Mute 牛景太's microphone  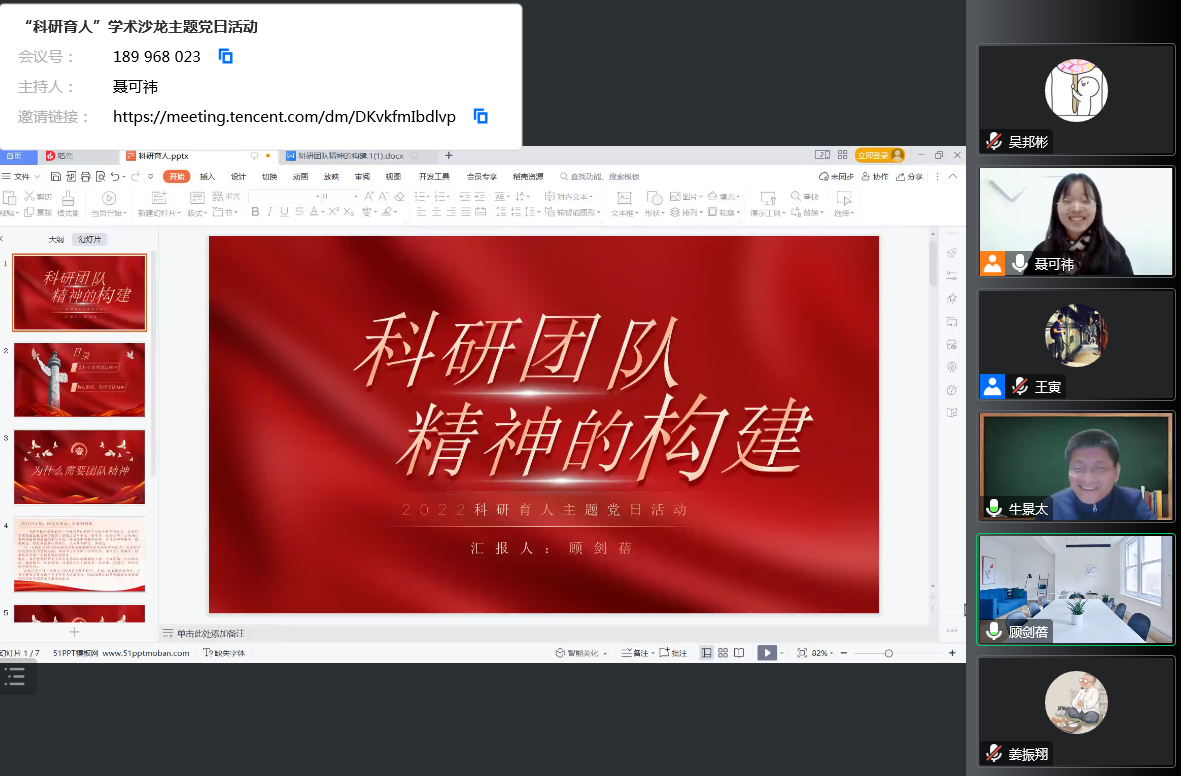point(992,508)
